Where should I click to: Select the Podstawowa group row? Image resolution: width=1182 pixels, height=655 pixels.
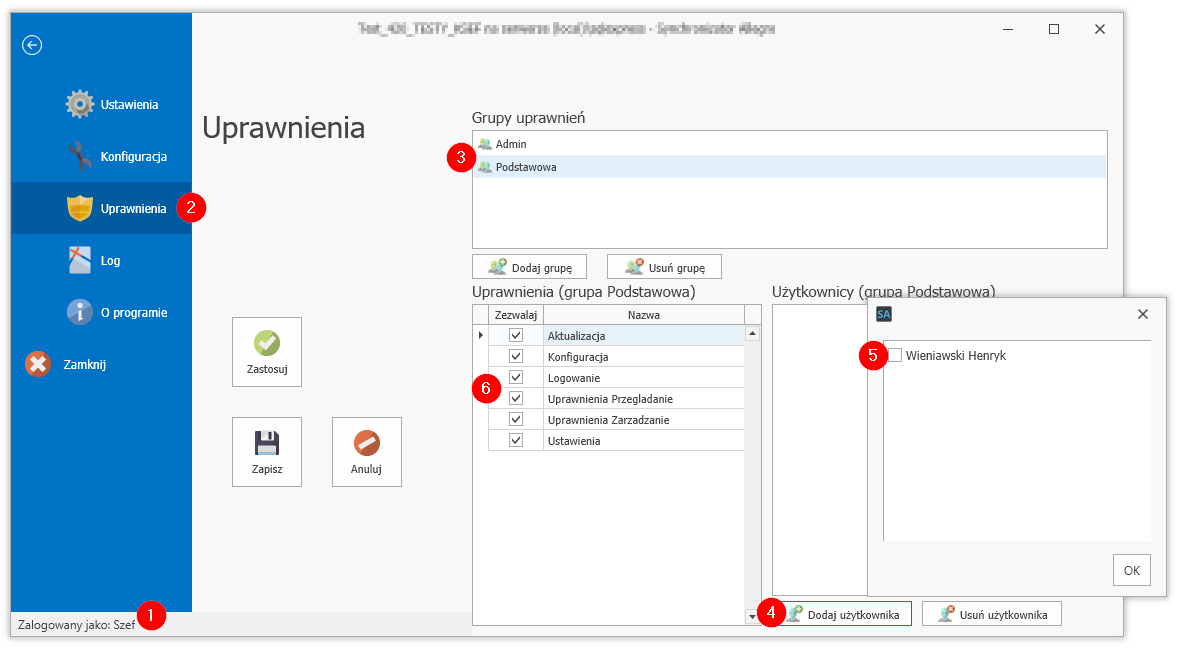pyautogui.click(x=790, y=167)
